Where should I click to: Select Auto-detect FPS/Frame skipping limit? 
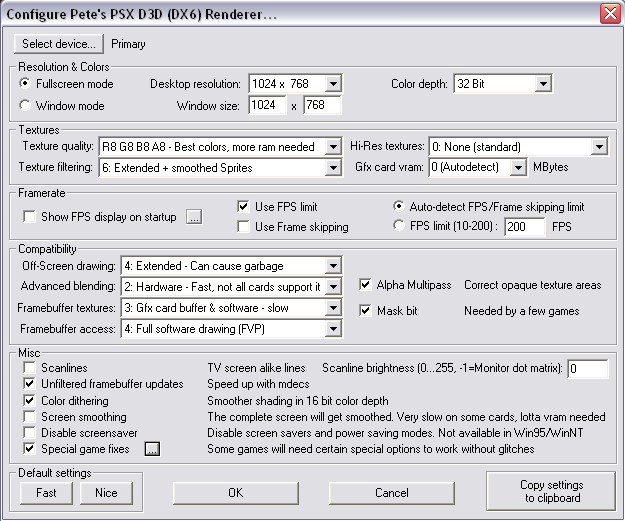[x=398, y=206]
